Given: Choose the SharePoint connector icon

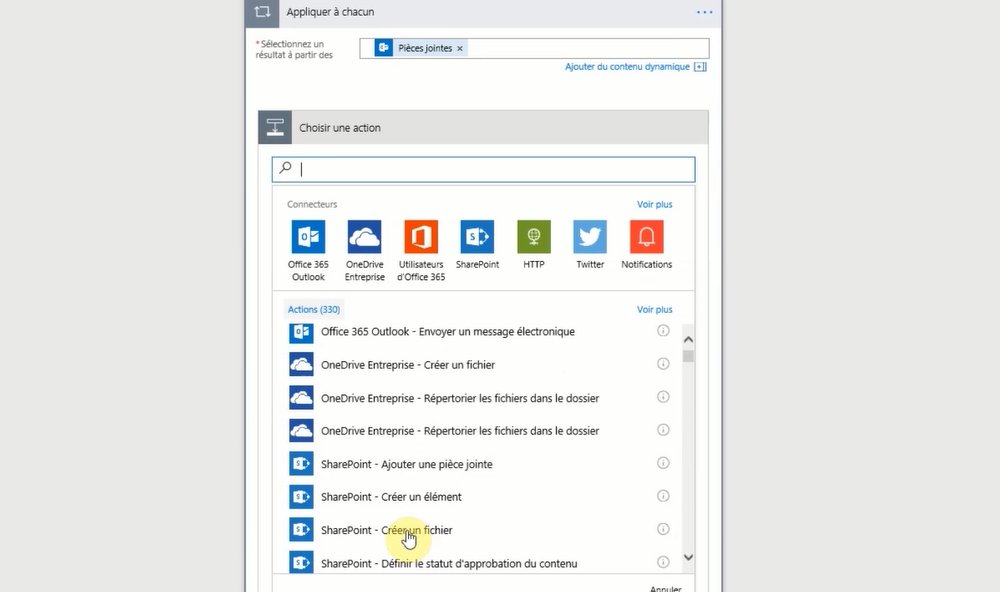Looking at the screenshot, I should (x=477, y=237).
